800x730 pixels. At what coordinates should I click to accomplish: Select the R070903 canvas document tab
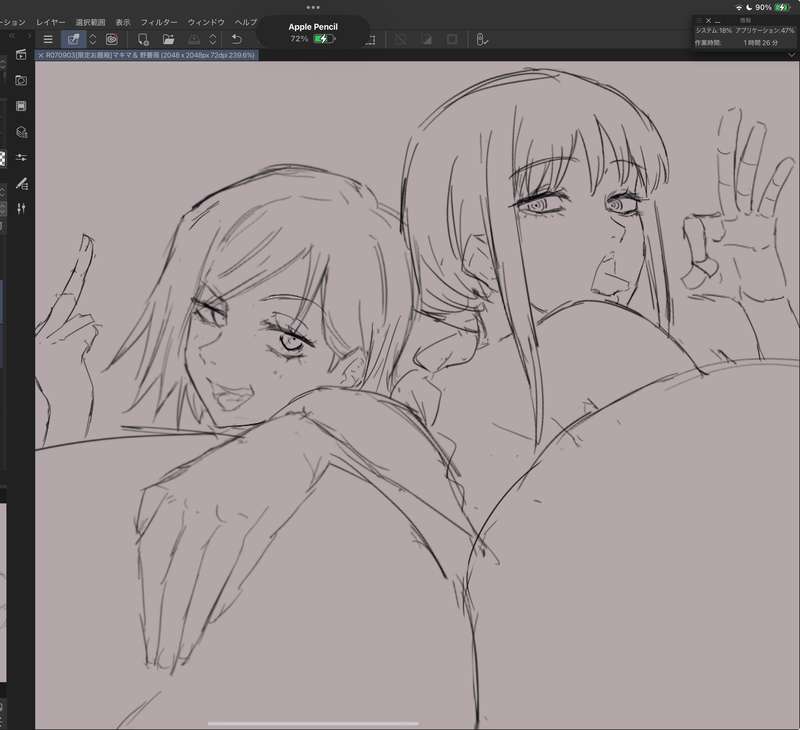click(147, 55)
